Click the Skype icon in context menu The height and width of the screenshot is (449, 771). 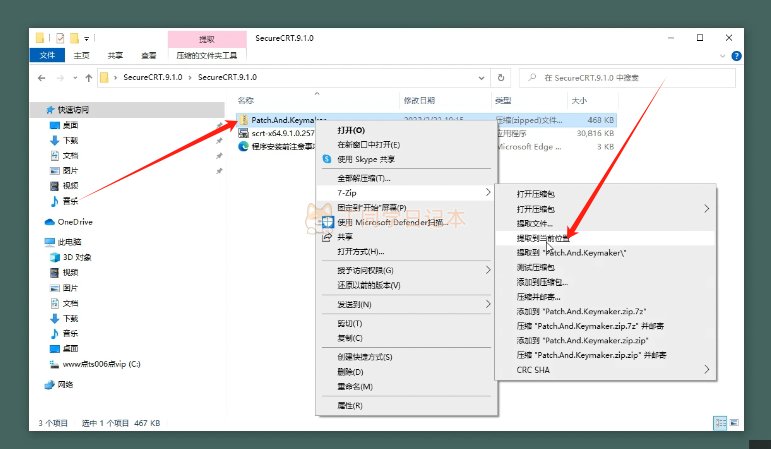327,159
